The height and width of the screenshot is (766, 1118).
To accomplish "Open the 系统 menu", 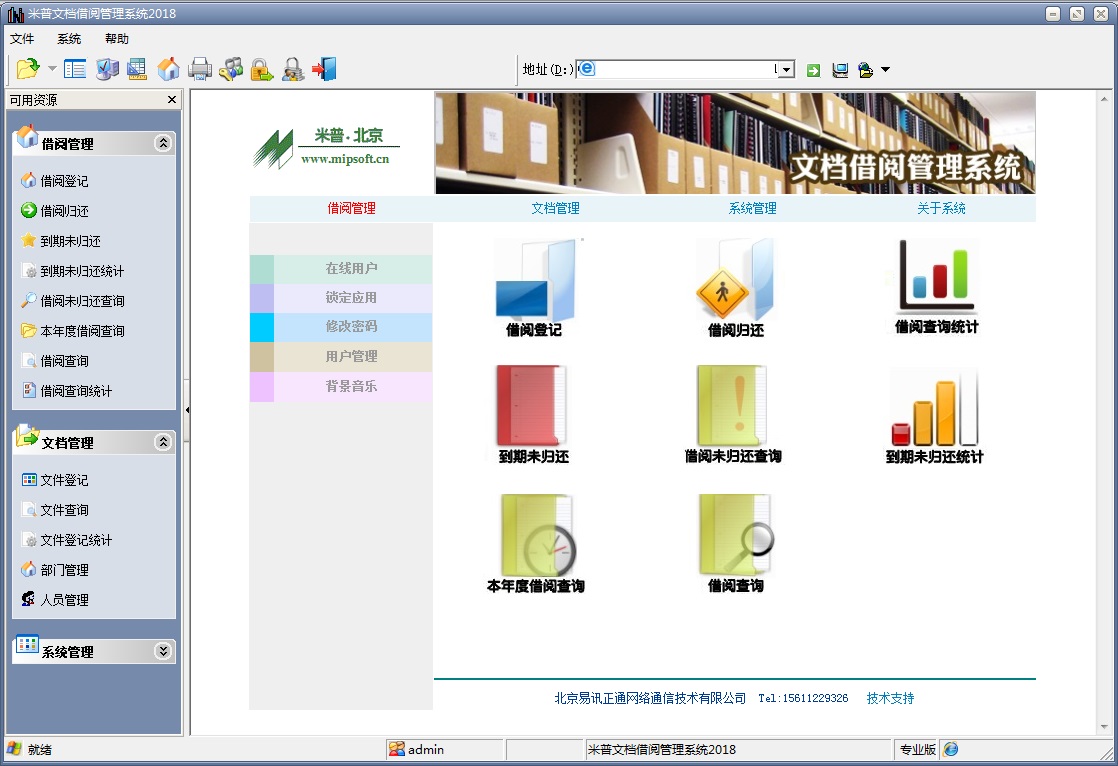I will coord(69,39).
